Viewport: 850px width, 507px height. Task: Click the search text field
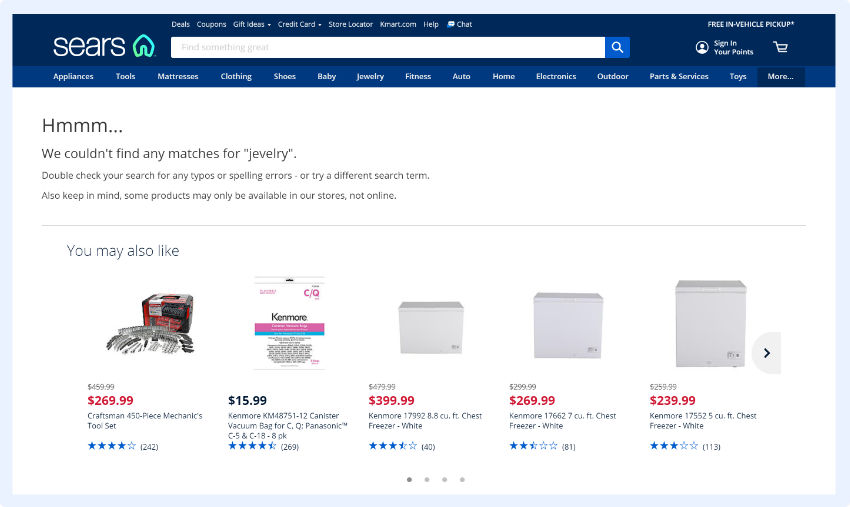tap(387, 47)
